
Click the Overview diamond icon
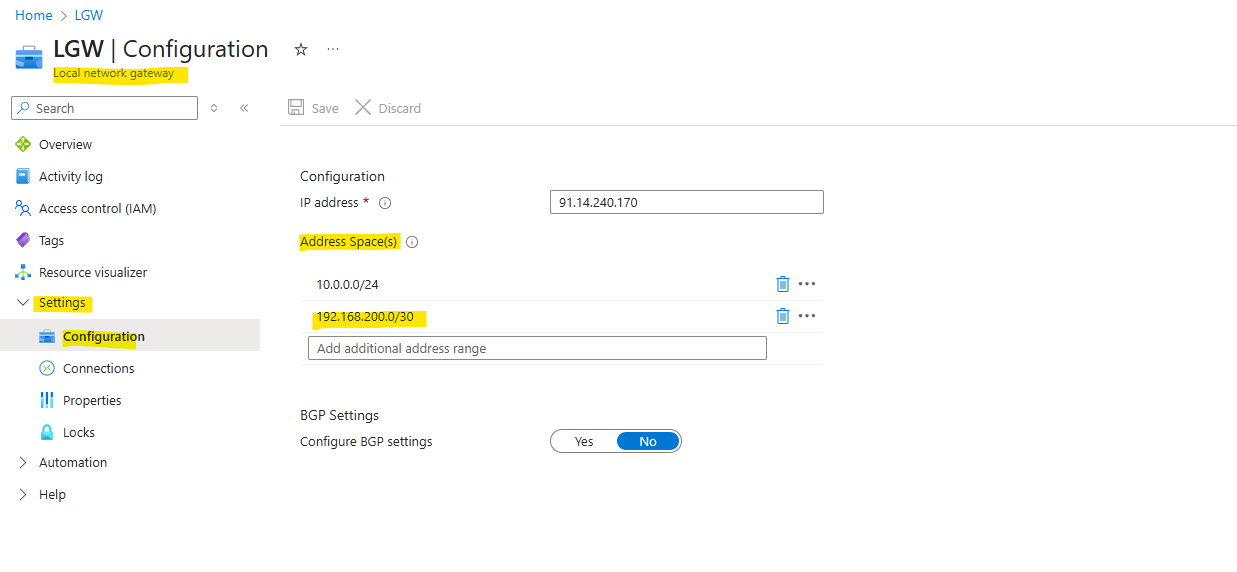[x=23, y=144]
